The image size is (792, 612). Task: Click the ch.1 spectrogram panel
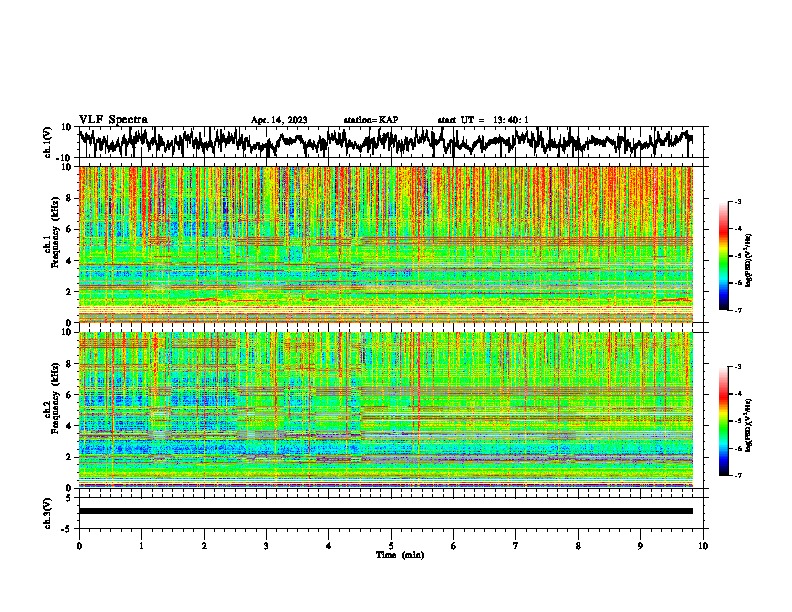point(385,244)
